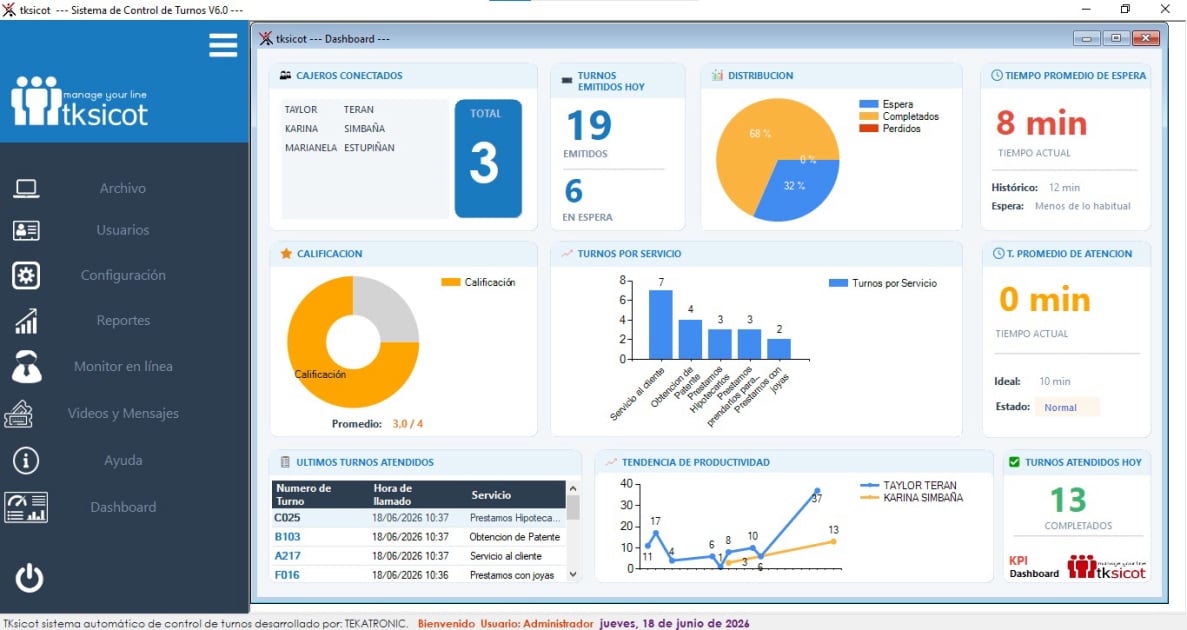Click the Servicio column header
The width and height of the screenshot is (1187, 630).
516,494
